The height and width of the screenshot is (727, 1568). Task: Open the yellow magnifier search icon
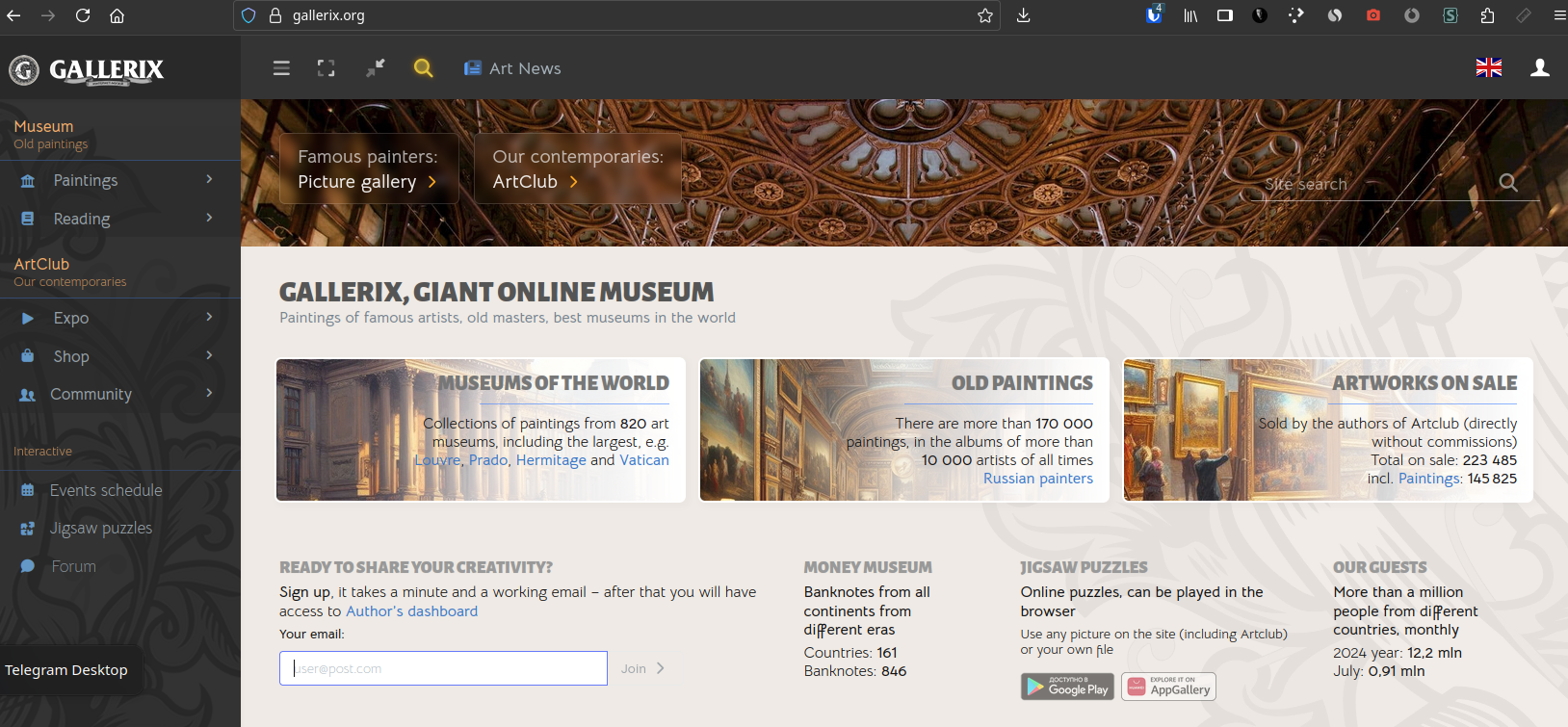(423, 67)
